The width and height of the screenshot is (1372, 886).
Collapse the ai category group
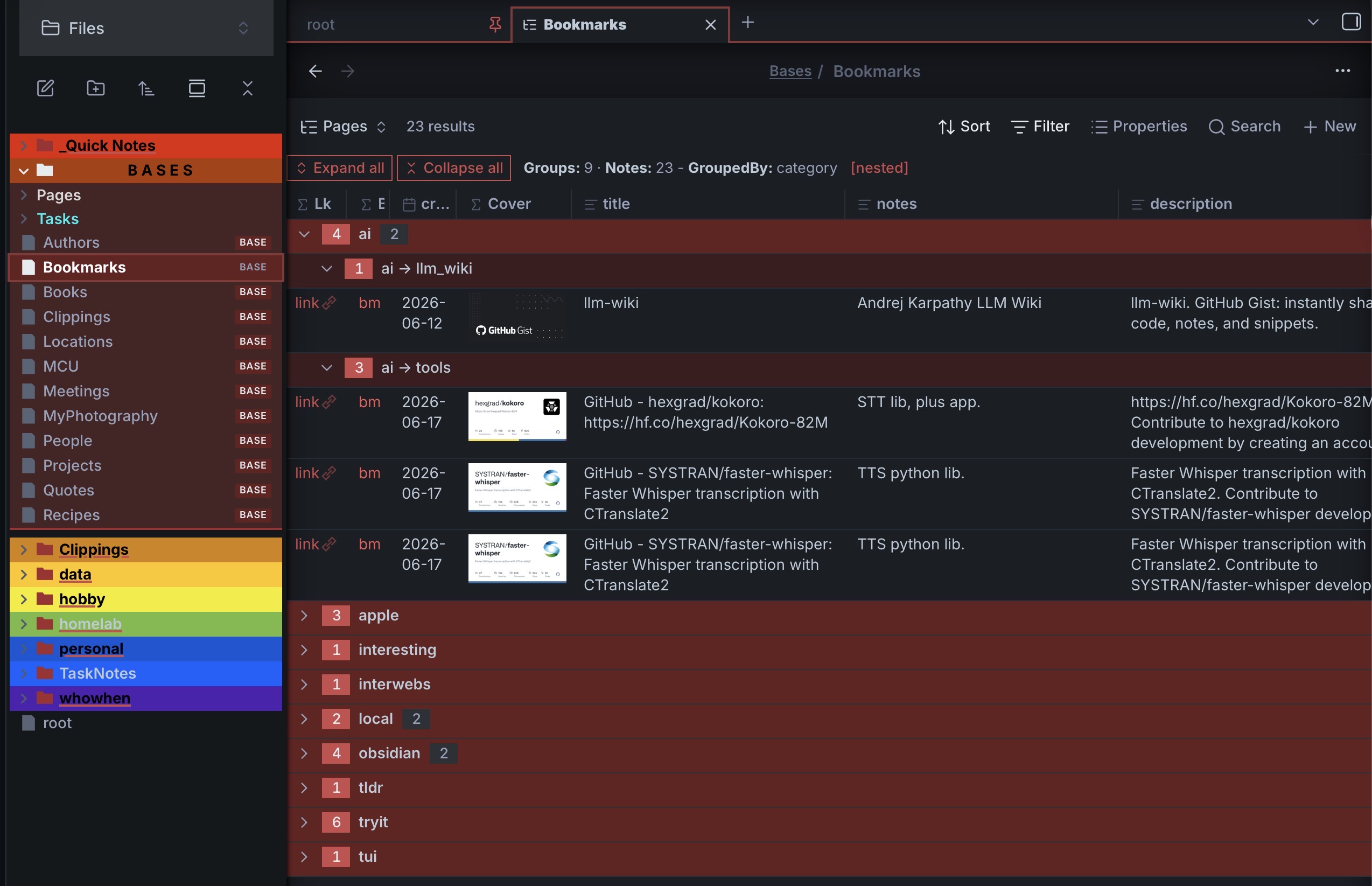(304, 234)
